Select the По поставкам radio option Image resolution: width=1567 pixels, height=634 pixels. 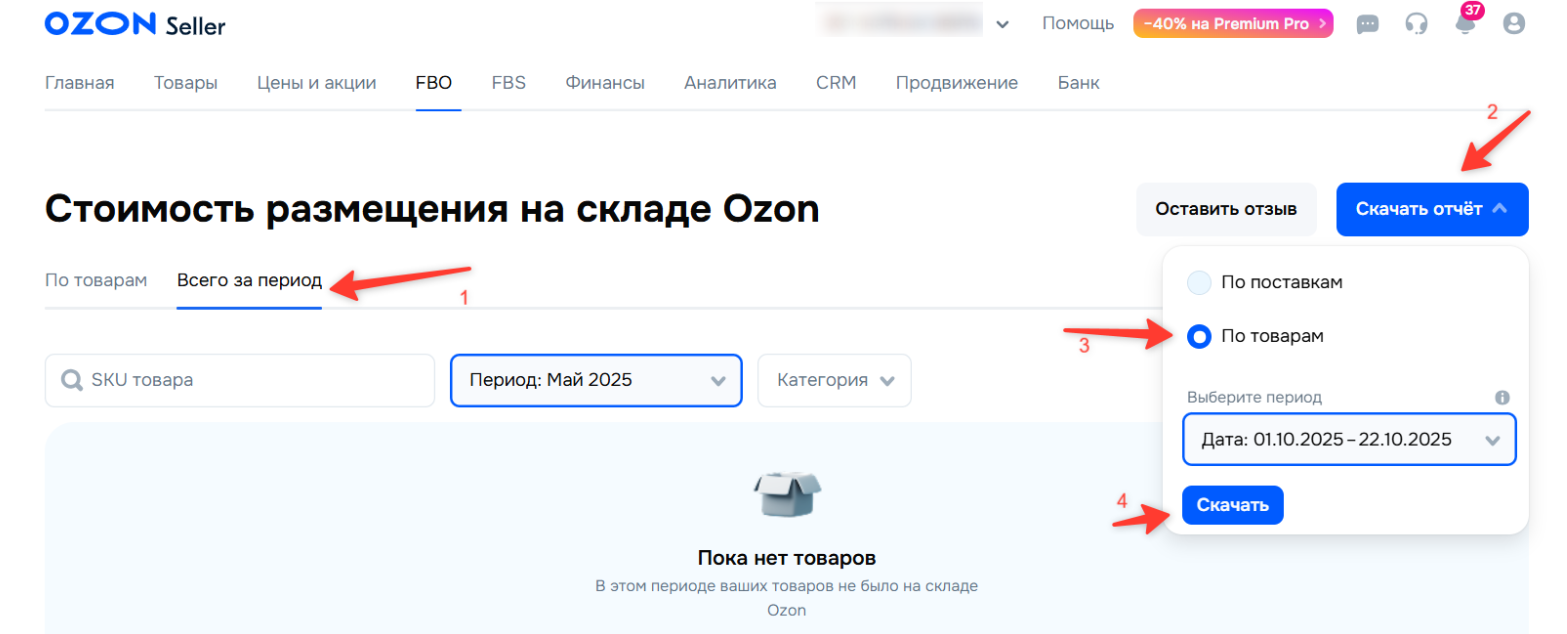tap(1199, 283)
